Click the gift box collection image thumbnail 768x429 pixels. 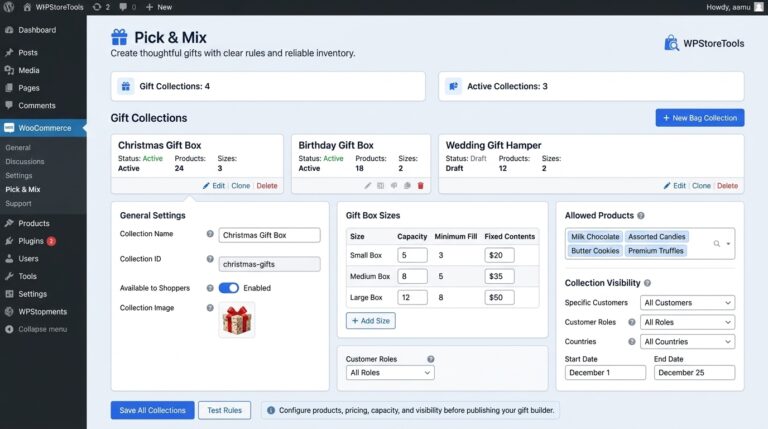coord(237,320)
